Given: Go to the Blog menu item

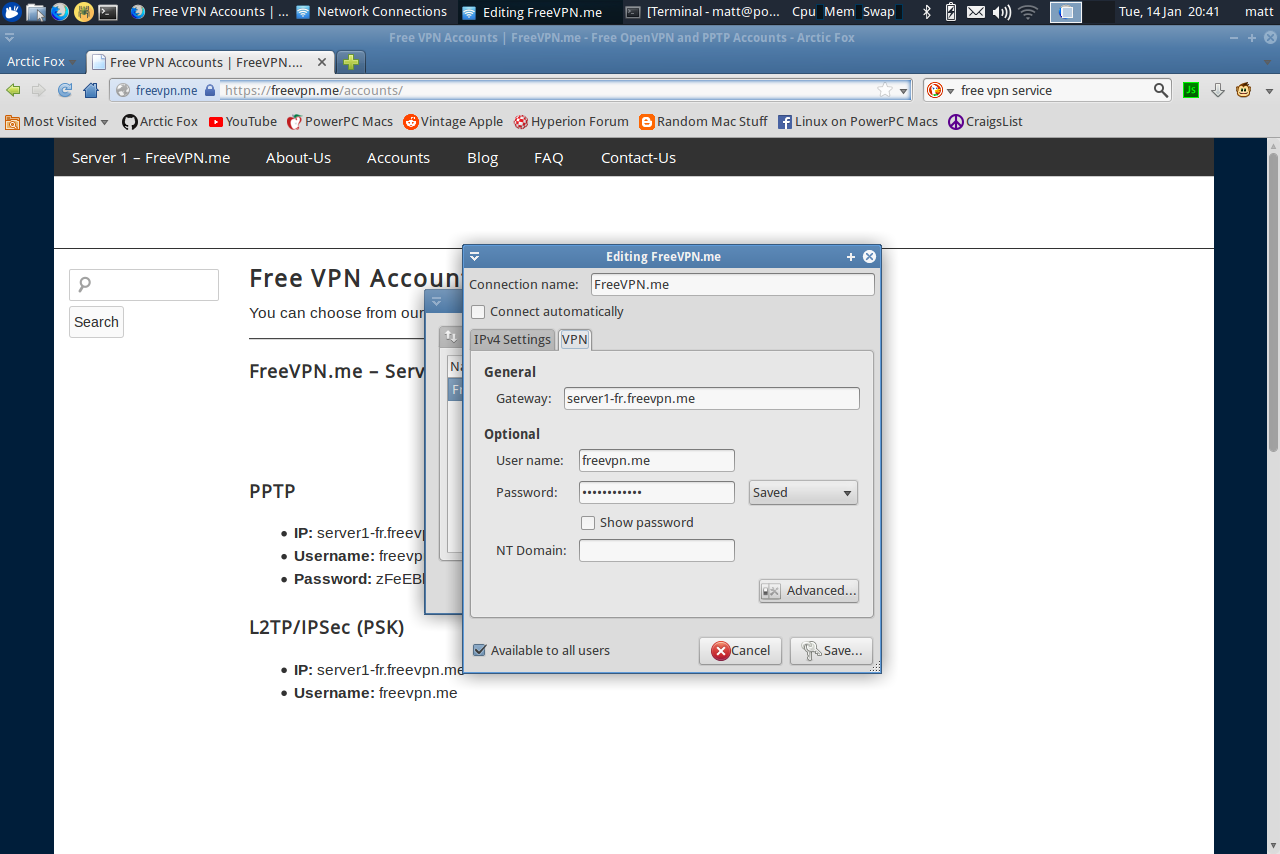Looking at the screenshot, I should [x=482, y=158].
